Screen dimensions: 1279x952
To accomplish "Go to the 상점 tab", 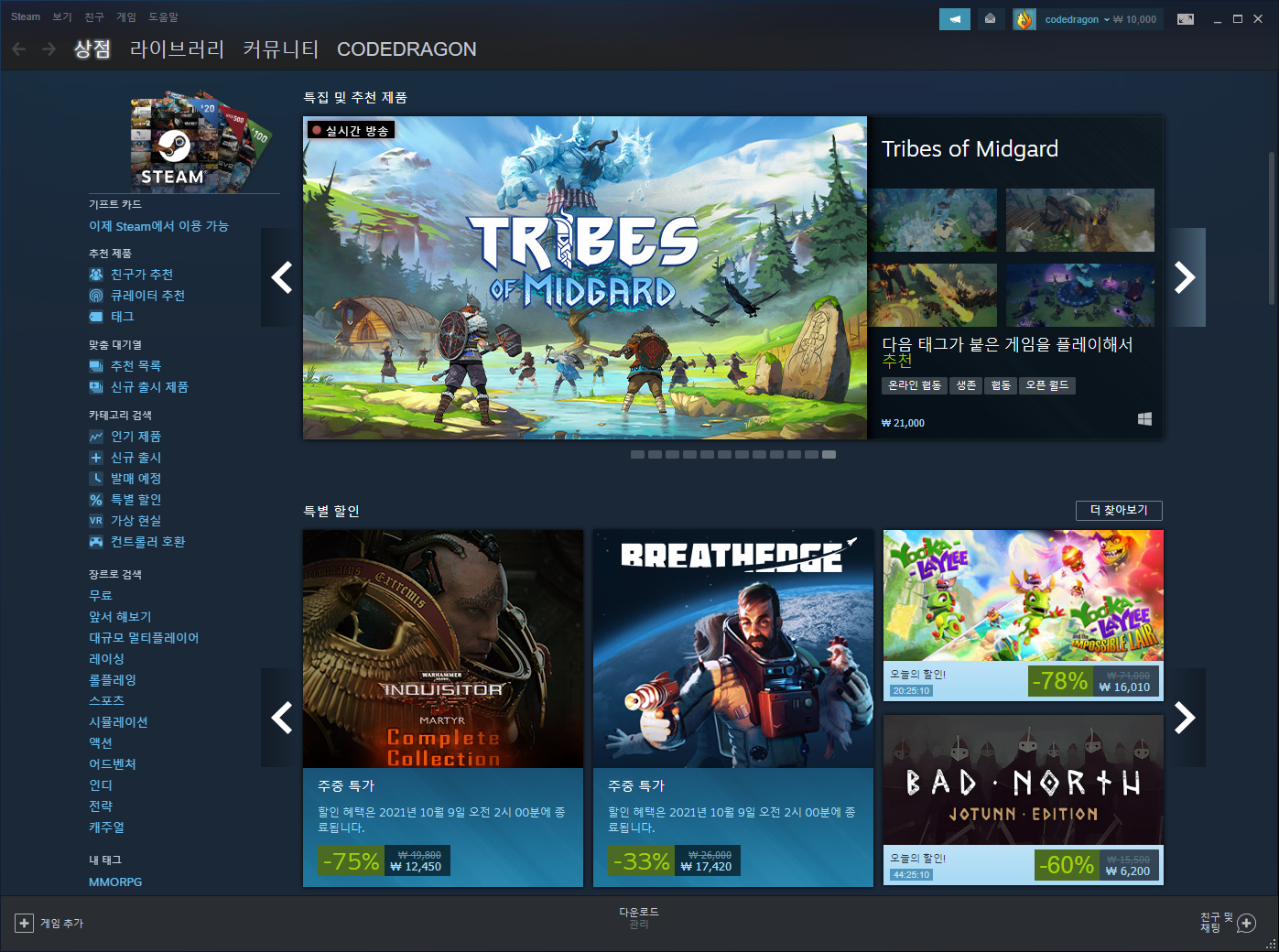I will coord(92,49).
